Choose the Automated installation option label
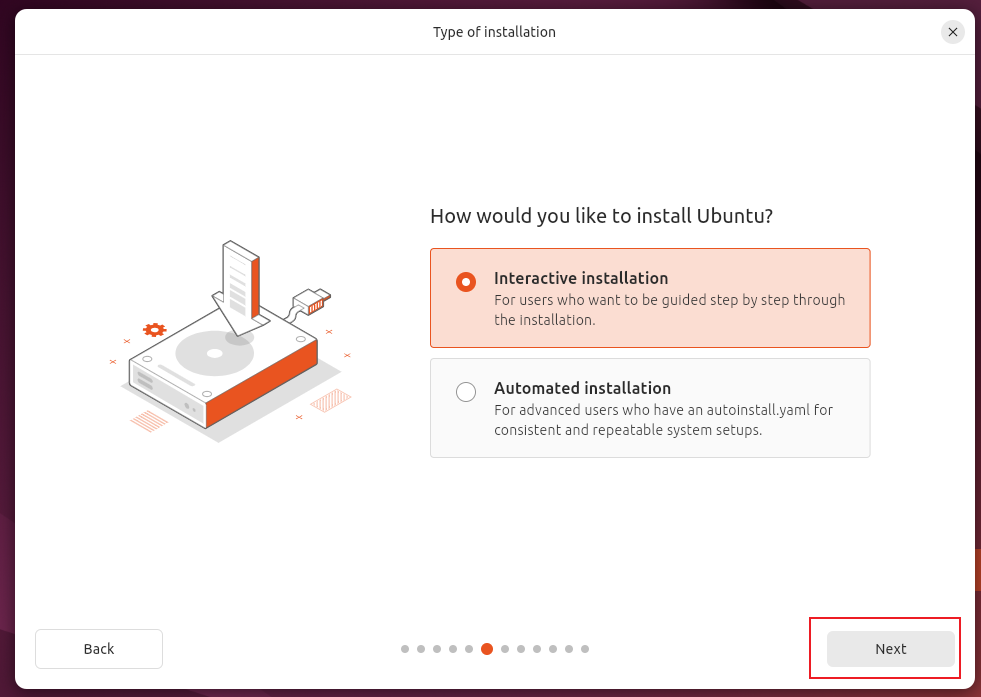The height and width of the screenshot is (697, 981). coord(582,388)
